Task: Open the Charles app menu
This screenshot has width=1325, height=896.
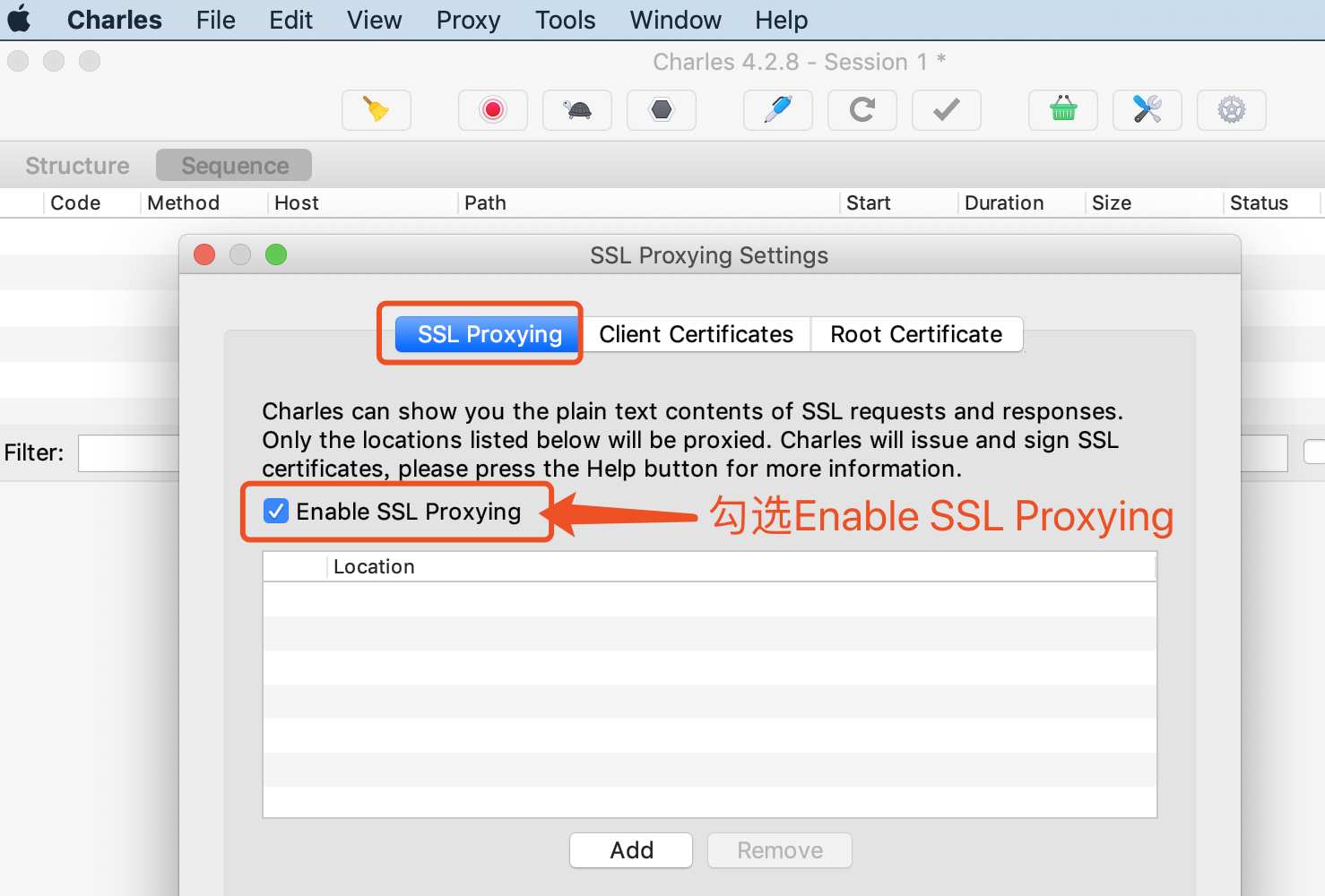Action: (115, 20)
